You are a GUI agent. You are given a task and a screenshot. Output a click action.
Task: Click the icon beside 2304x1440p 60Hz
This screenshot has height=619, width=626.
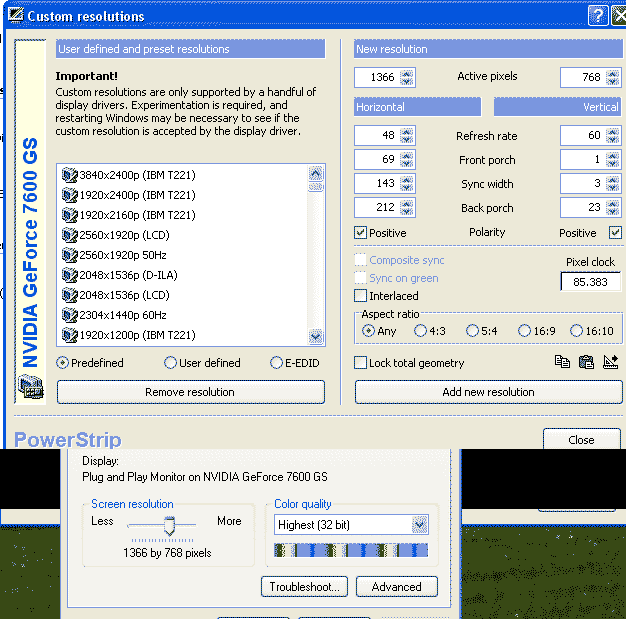69,315
